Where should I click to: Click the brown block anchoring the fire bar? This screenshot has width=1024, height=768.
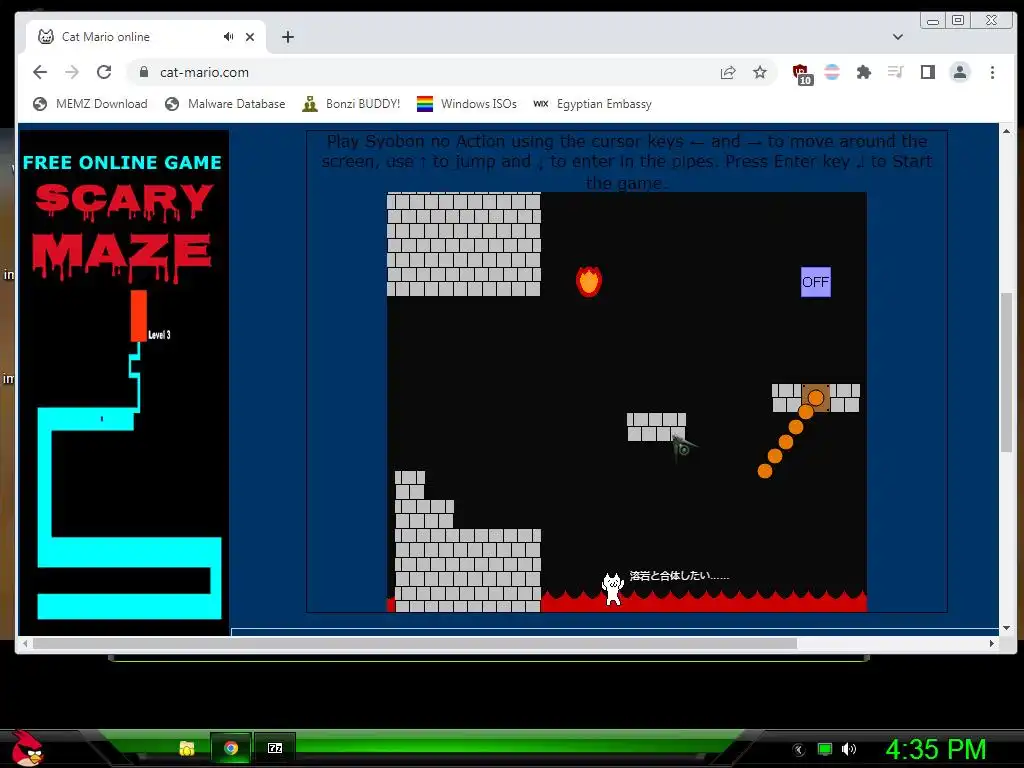816,398
